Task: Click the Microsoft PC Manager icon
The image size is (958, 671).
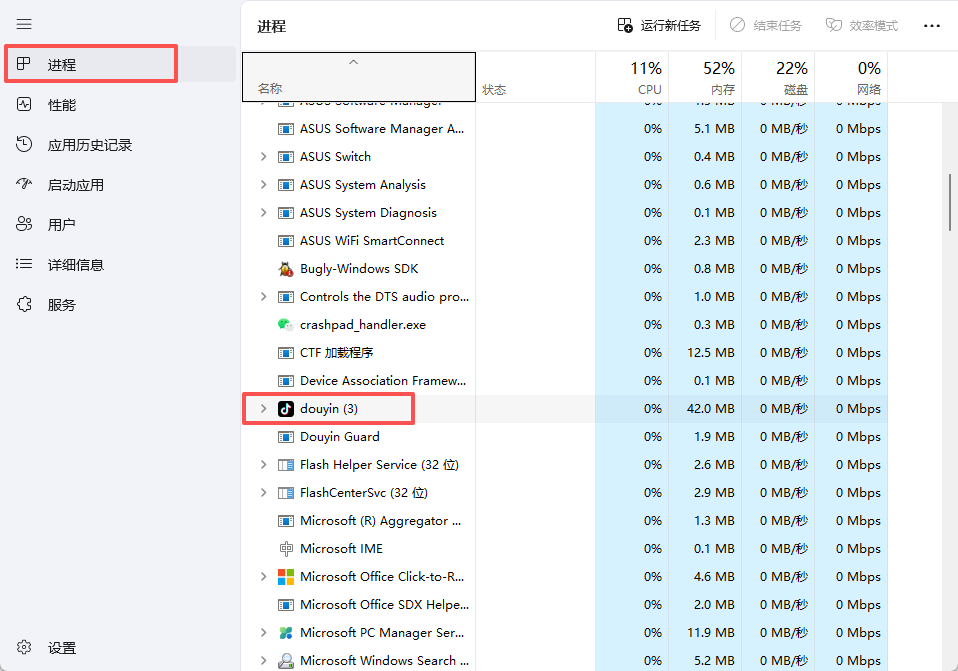Action: 286,633
